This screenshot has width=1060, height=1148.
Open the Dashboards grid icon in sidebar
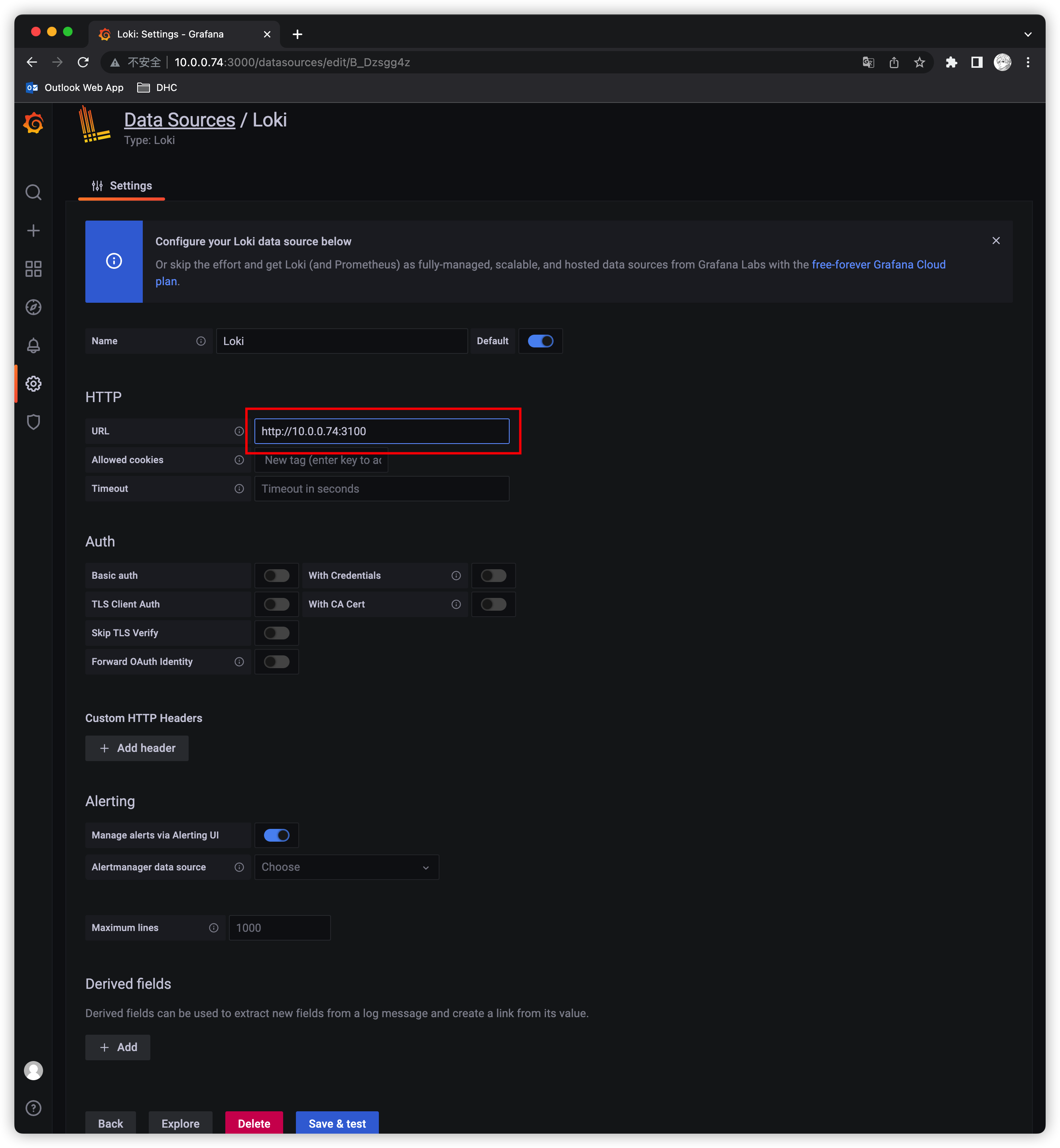33,269
